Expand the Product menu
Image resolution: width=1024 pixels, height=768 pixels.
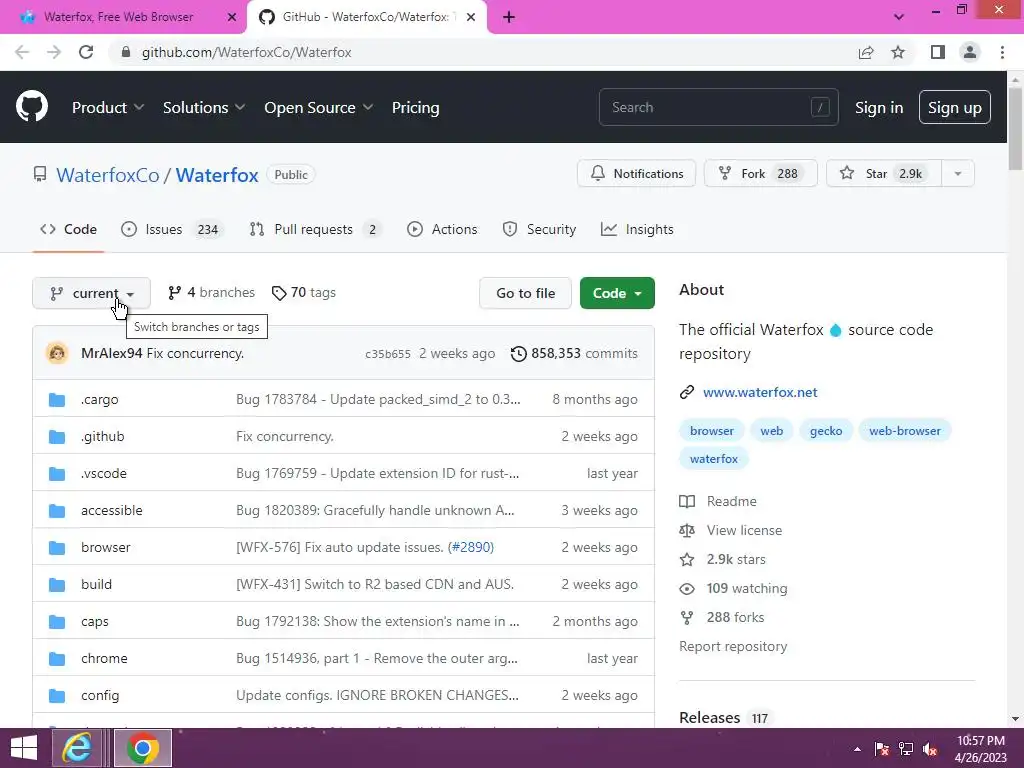click(108, 107)
